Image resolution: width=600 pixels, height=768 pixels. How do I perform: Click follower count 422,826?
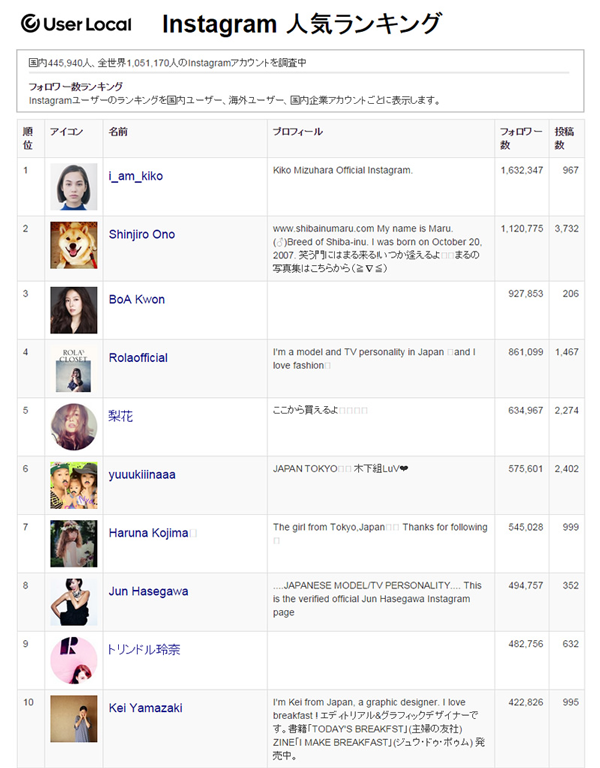click(x=526, y=702)
